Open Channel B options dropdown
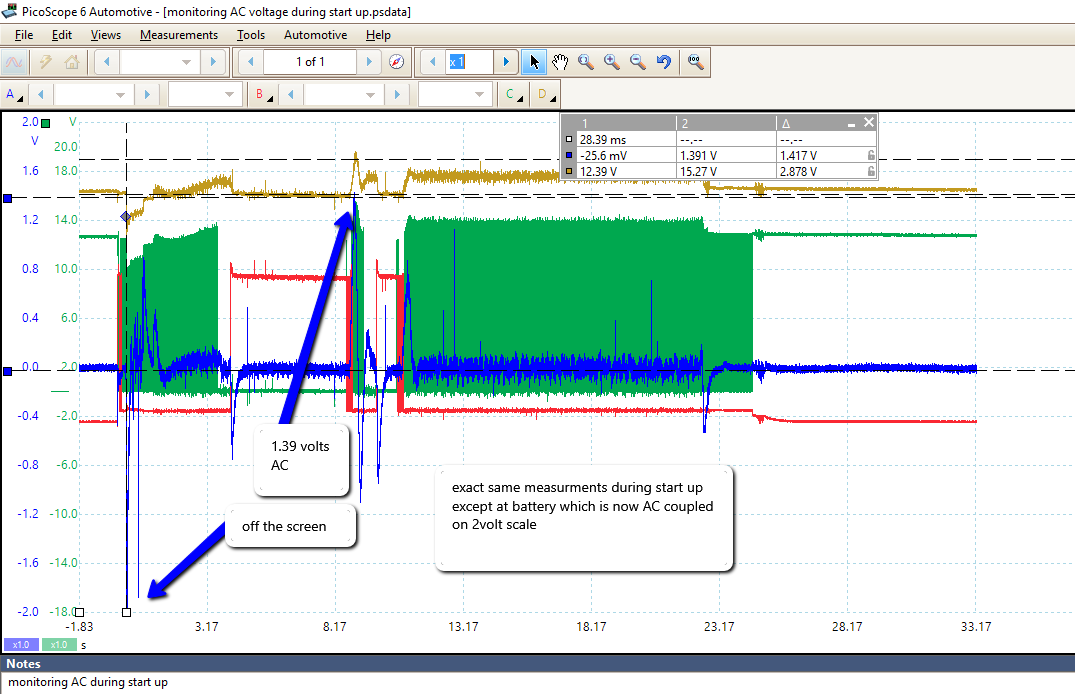 (264, 95)
